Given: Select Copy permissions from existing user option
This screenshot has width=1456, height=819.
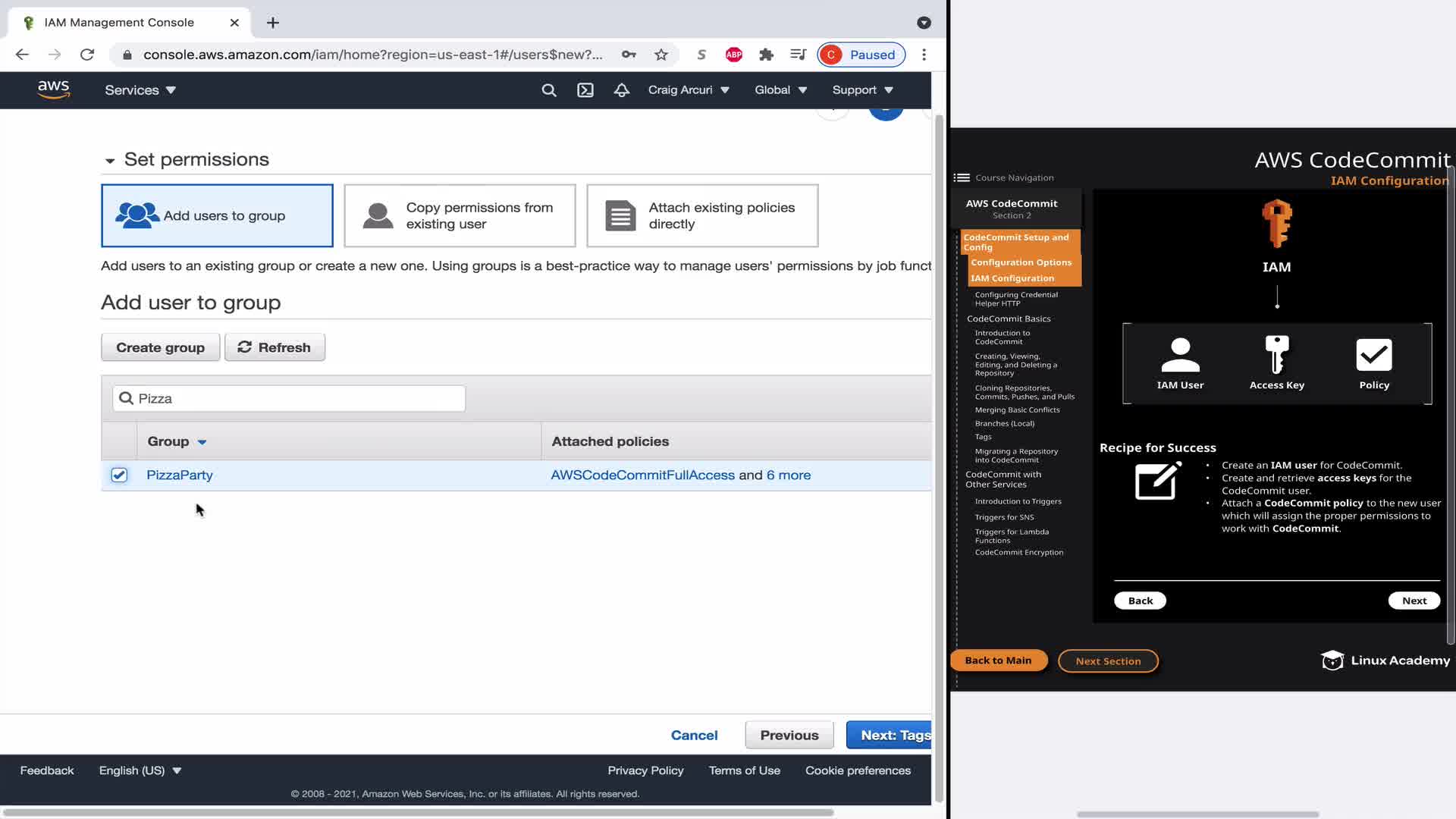Looking at the screenshot, I should [x=460, y=215].
